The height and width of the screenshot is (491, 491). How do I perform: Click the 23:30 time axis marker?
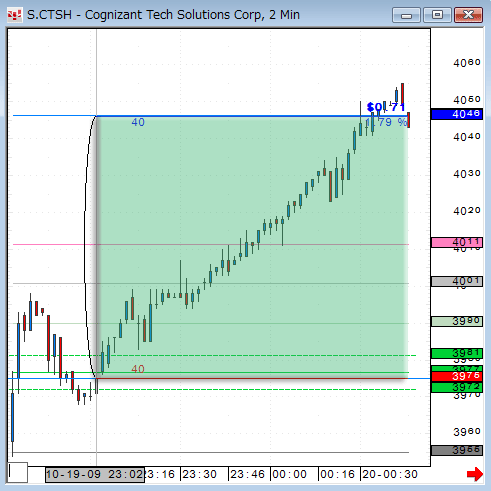pos(199,474)
